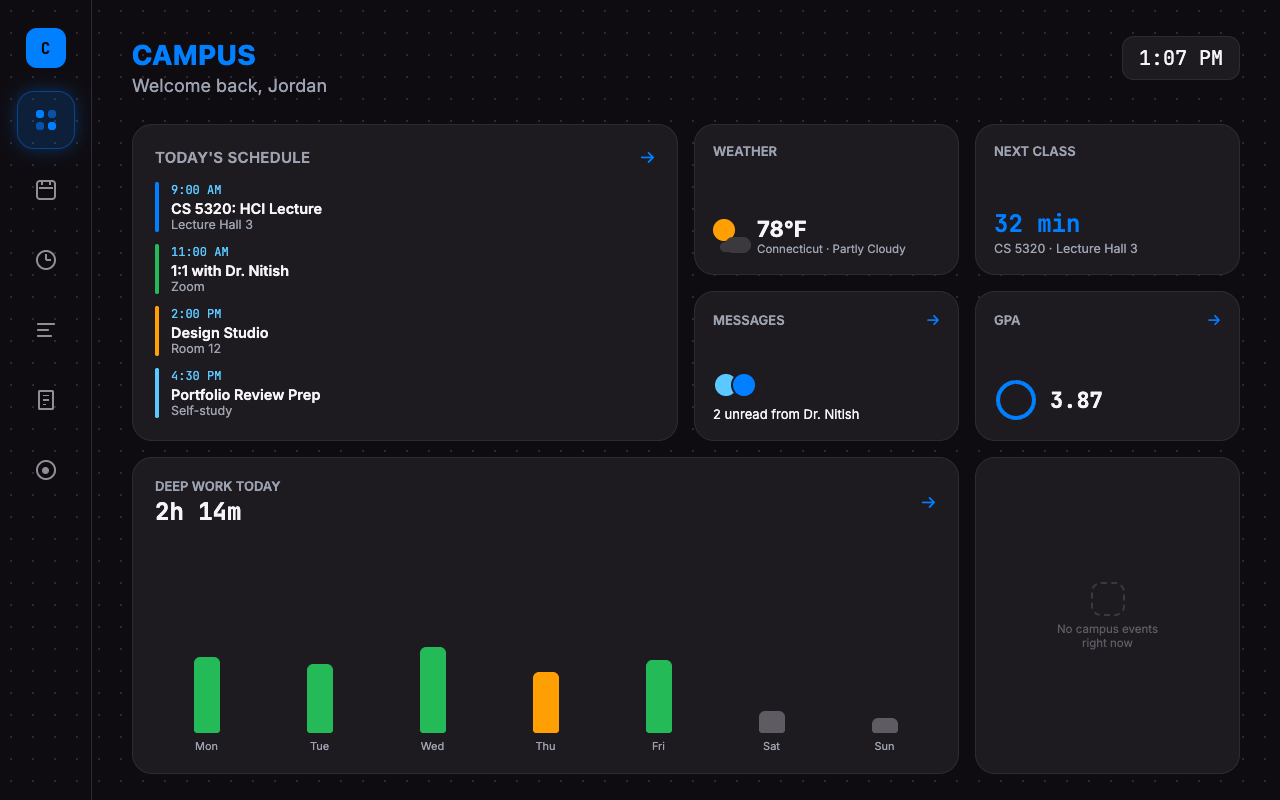This screenshot has height=800, width=1280.
Task: Open GPA card arrow
Action: pyautogui.click(x=1214, y=320)
